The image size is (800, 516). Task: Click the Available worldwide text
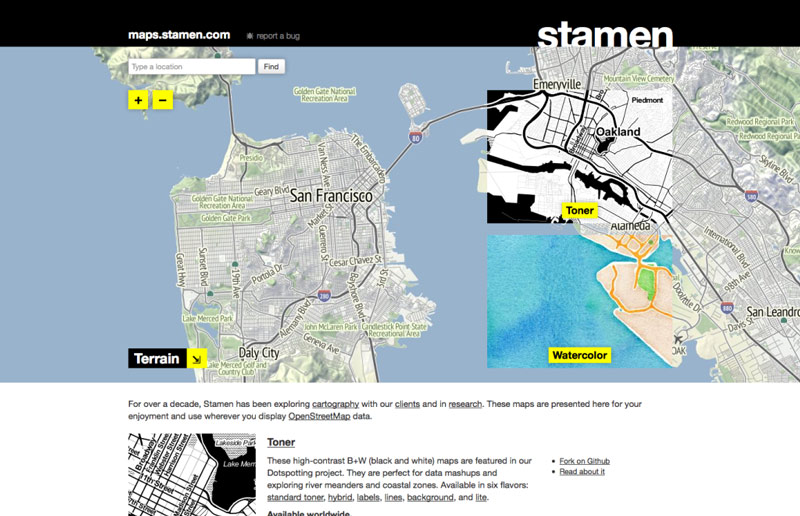[309, 513]
